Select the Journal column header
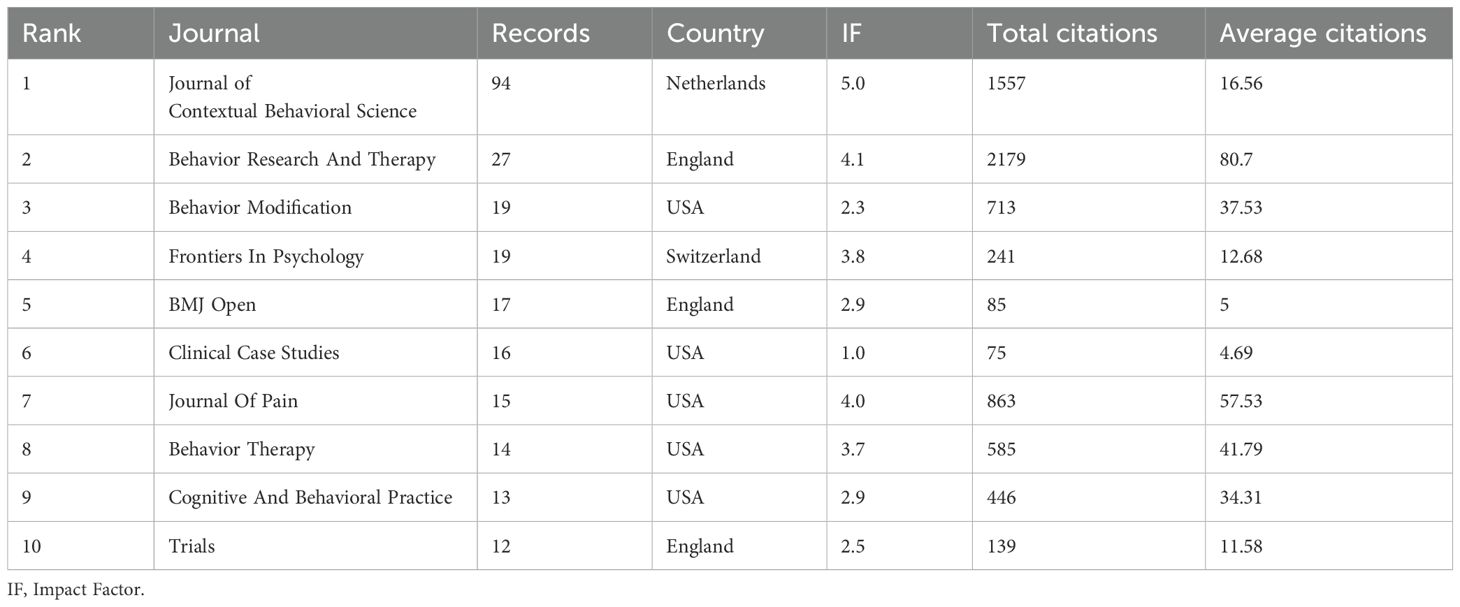The height and width of the screenshot is (607, 1460). [214, 33]
